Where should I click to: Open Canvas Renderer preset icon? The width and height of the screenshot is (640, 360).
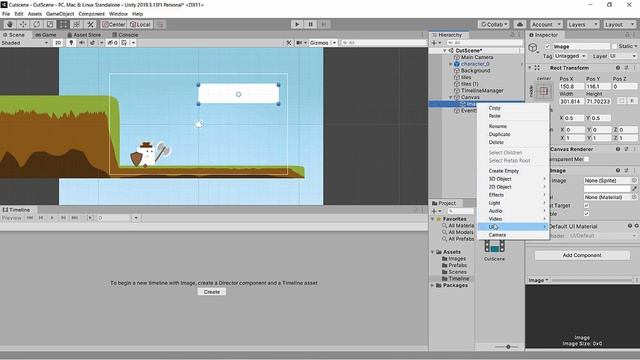click(x=626, y=149)
